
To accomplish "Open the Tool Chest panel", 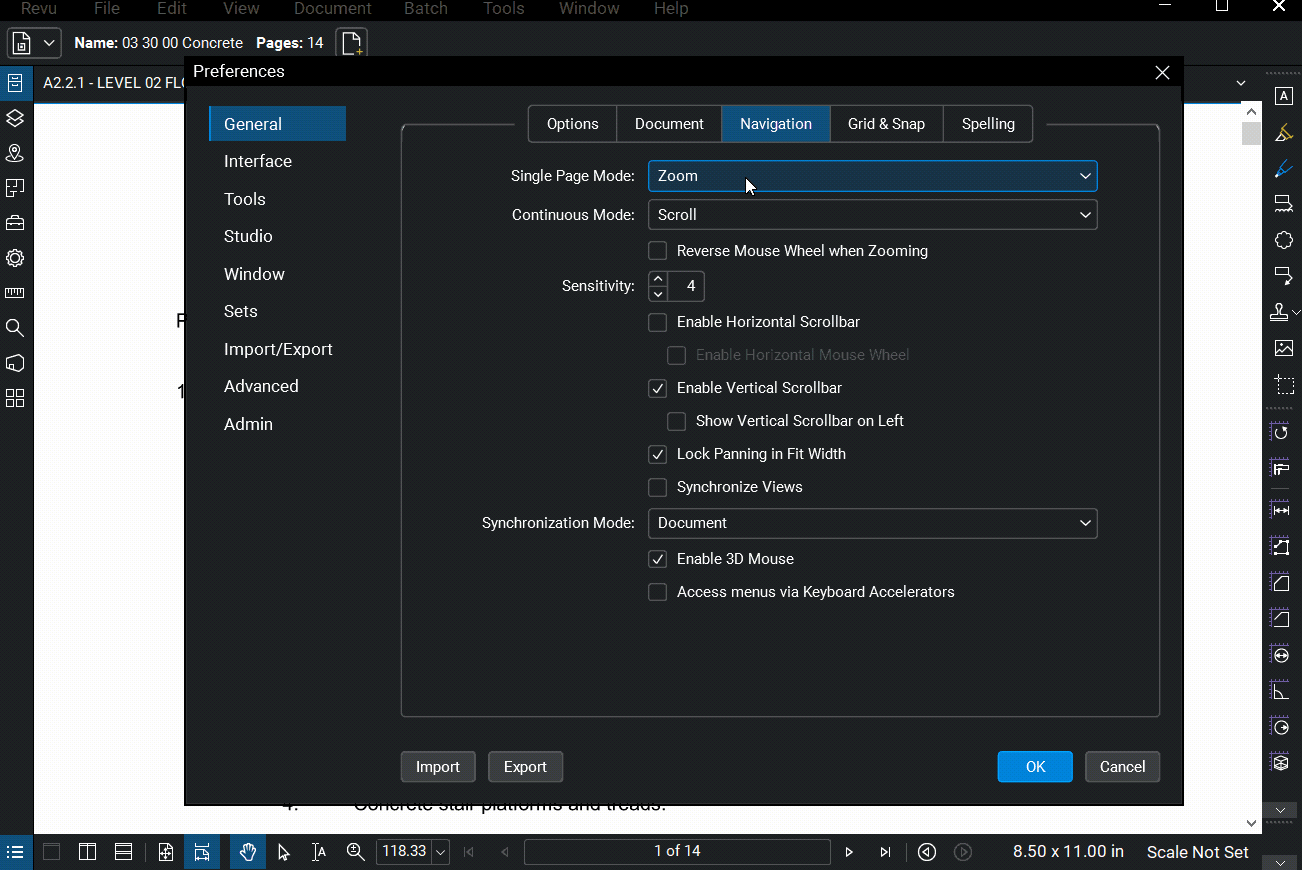I will coord(15,223).
